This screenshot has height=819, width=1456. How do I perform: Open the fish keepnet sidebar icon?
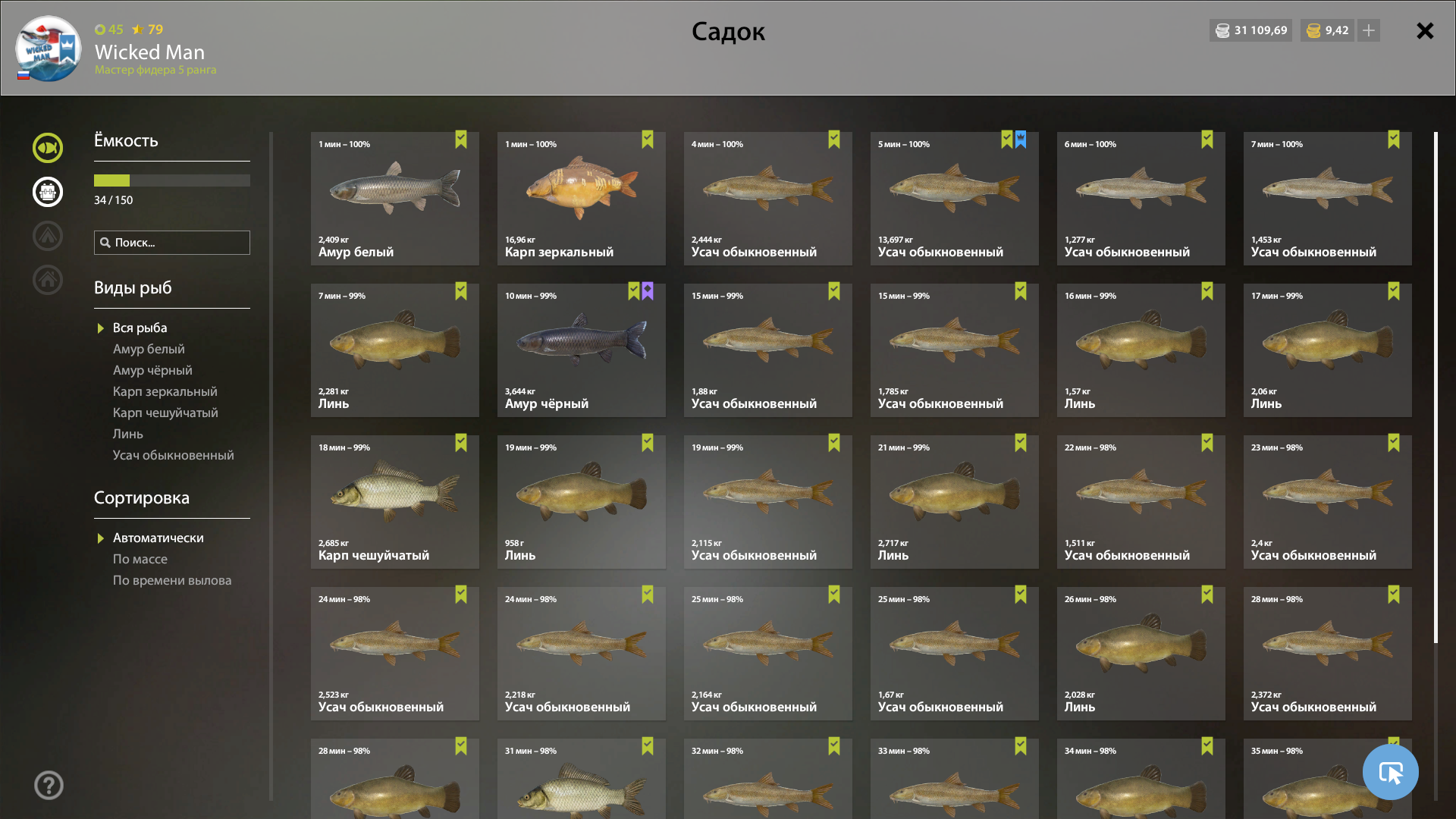(47, 148)
